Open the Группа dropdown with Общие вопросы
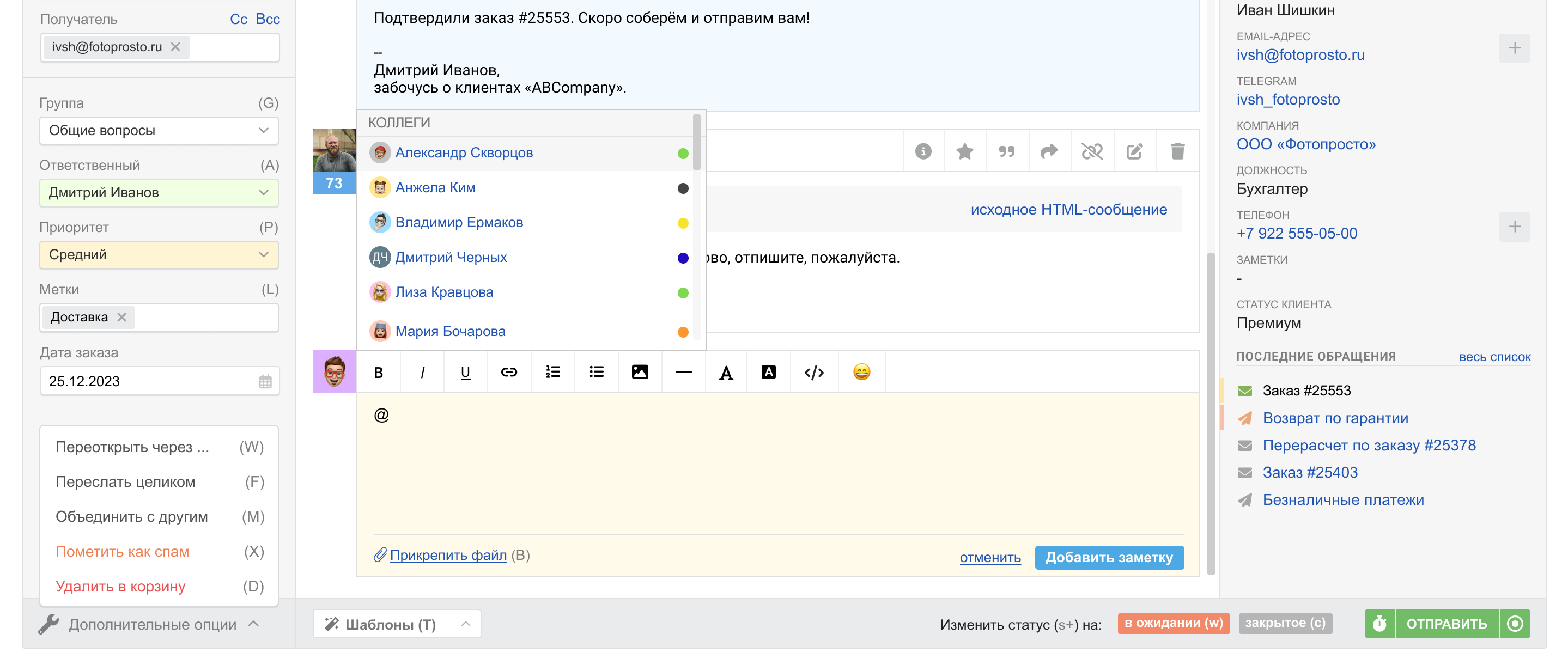This screenshot has height=671, width=1568. [158, 130]
